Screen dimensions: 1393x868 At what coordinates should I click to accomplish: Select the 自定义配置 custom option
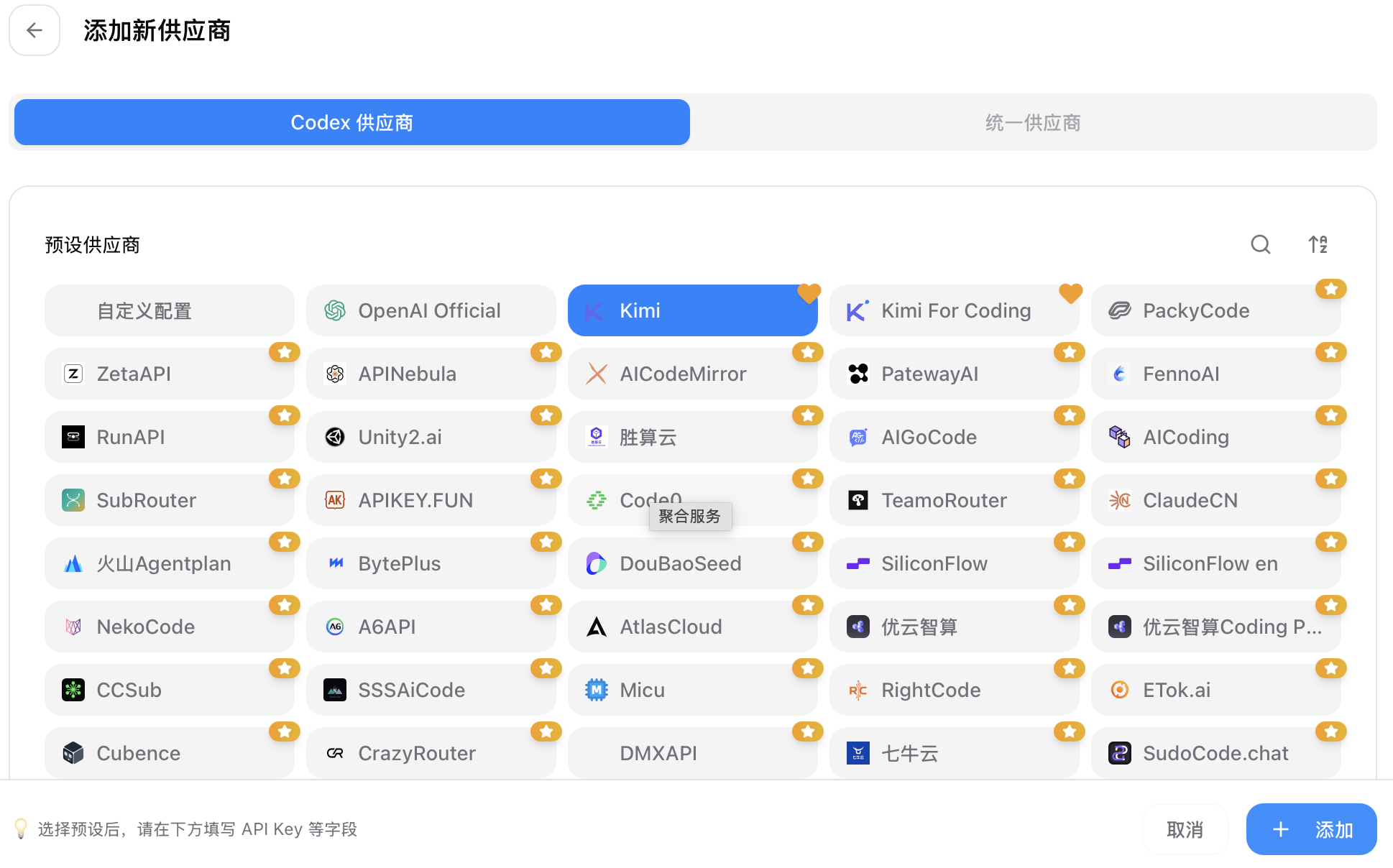tap(170, 310)
